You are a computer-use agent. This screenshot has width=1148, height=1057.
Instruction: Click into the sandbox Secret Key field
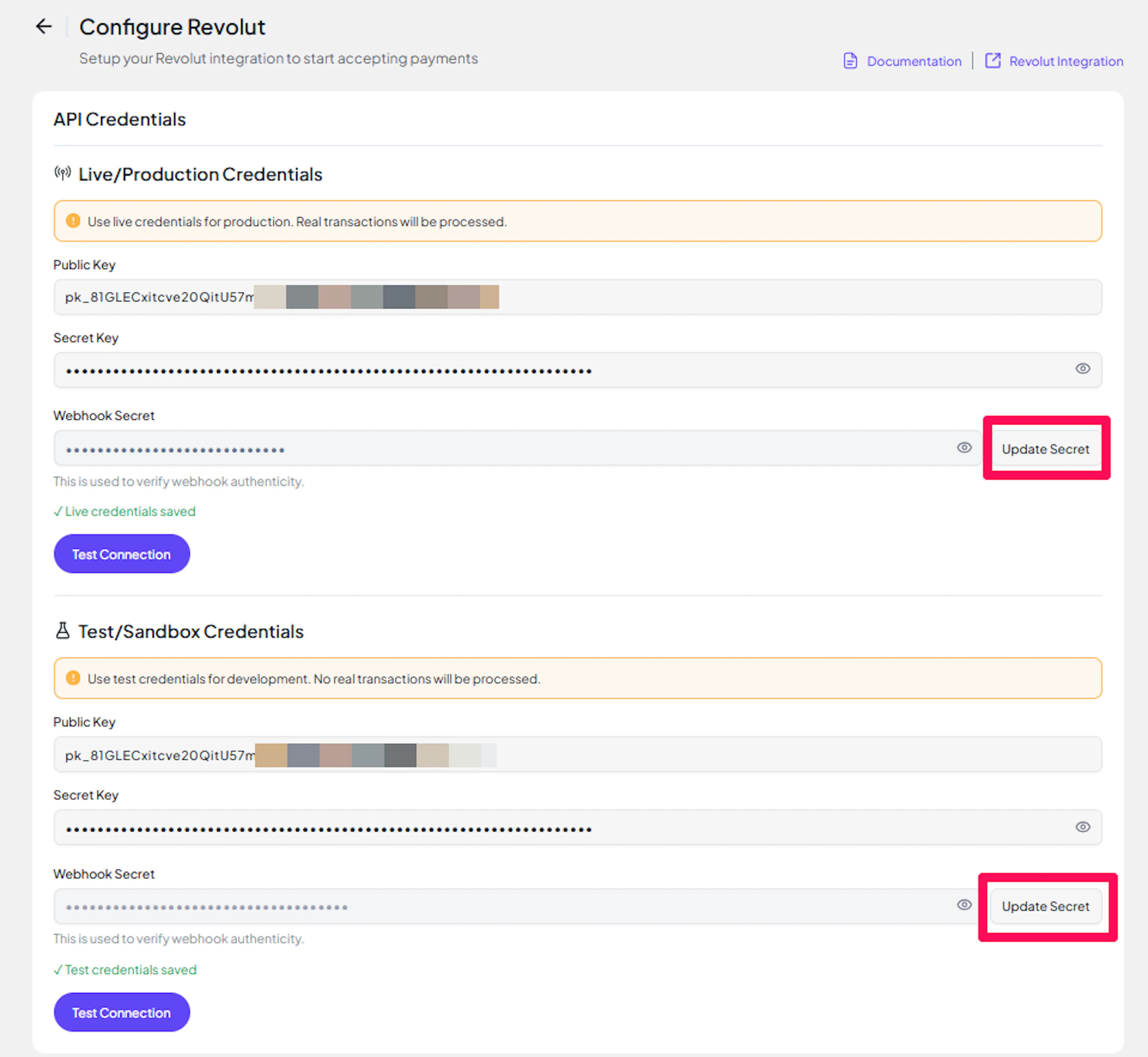744,828
